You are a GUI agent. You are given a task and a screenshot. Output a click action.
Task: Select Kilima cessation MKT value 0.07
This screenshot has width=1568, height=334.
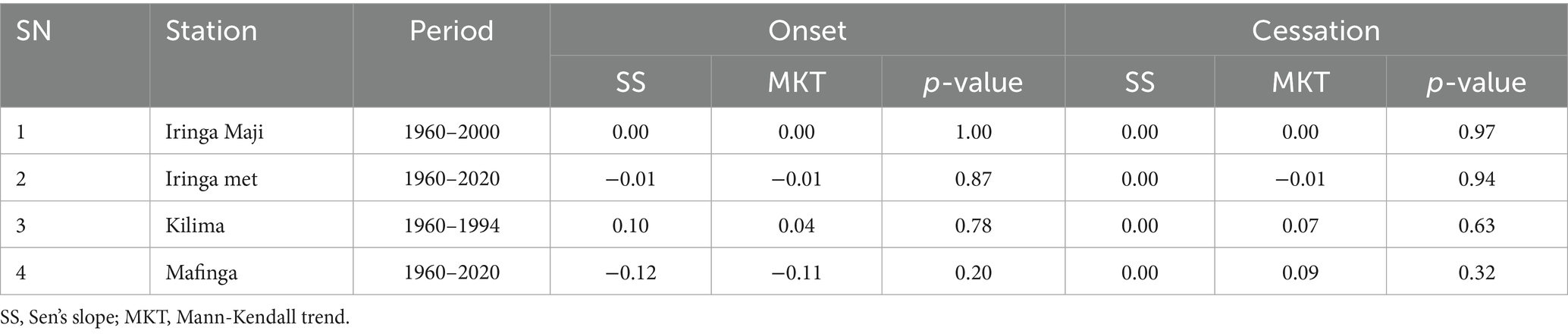pos(1300,225)
